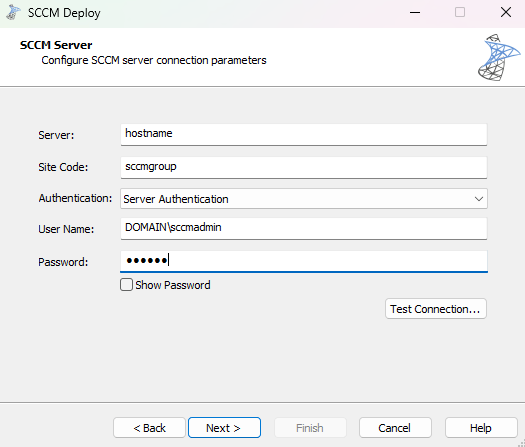Click the SCCM Deploy app icon in title bar
Screen dimensions: 525x447
(x=13, y=12)
